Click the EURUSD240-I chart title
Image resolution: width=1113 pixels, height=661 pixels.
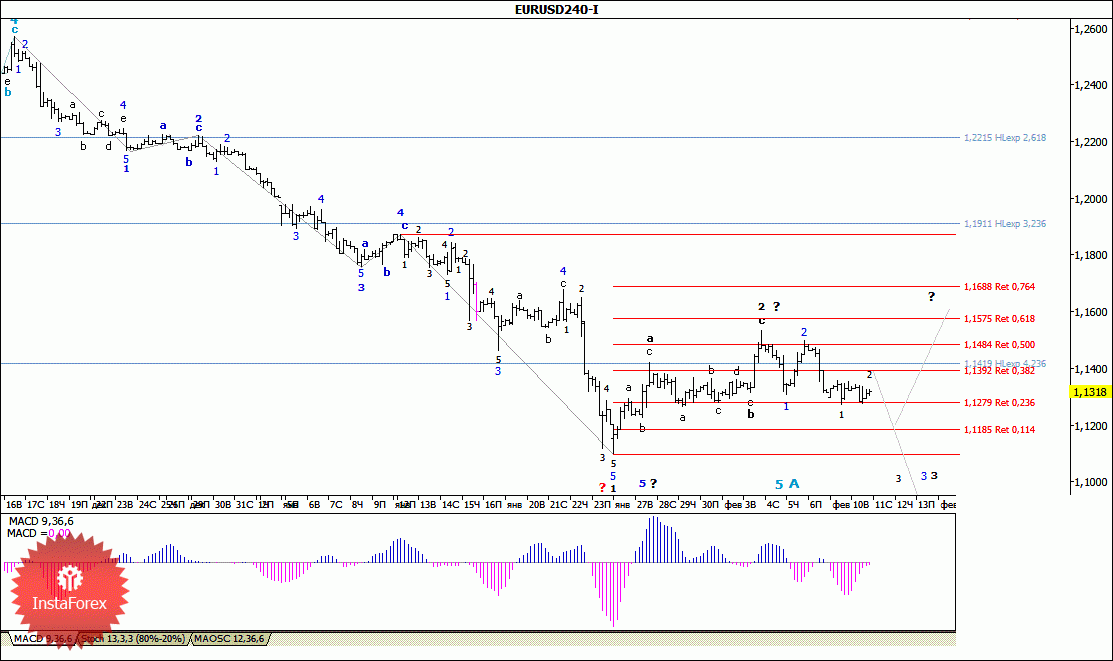[556, 9]
